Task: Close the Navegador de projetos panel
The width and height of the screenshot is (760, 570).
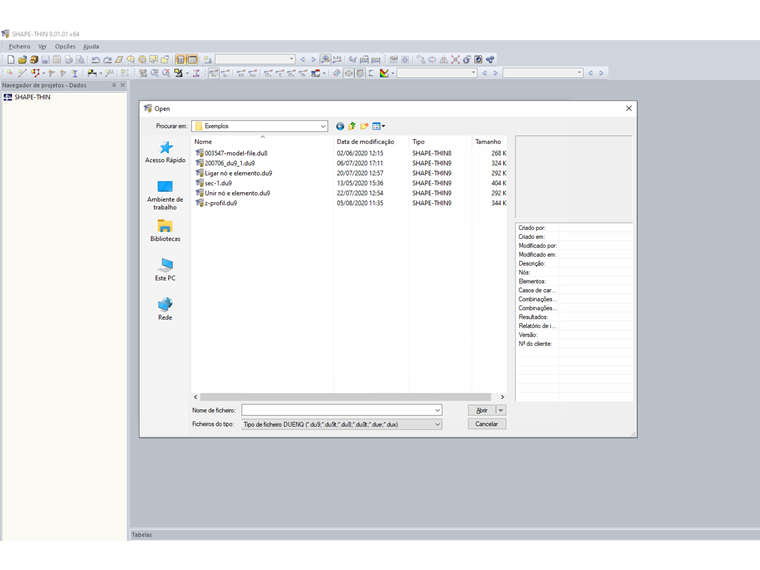Action: click(123, 85)
